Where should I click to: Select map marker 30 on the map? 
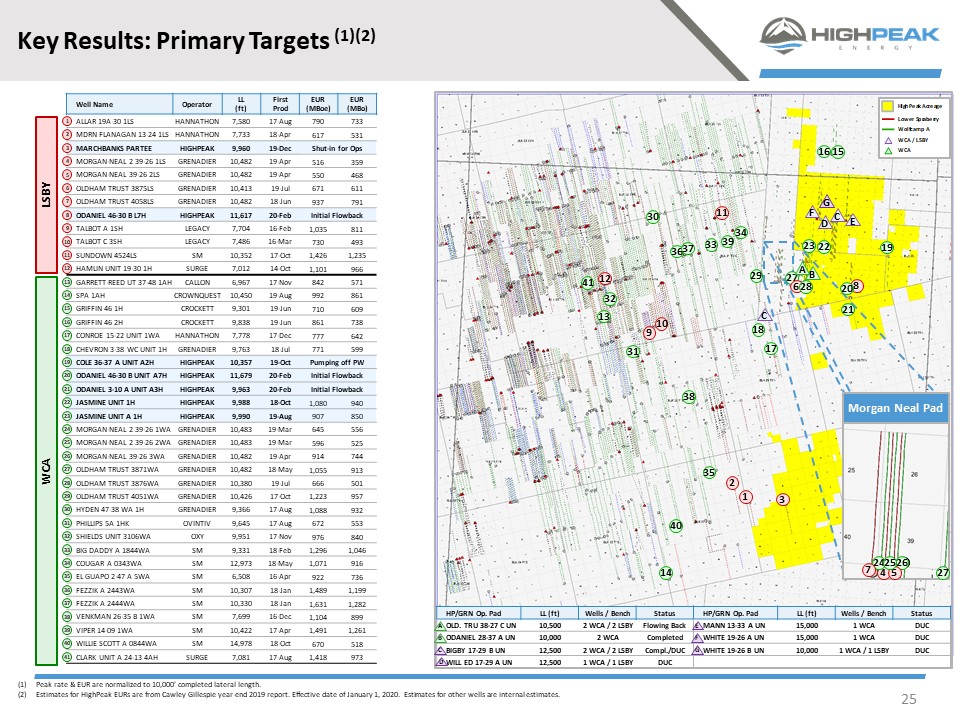[x=653, y=216]
